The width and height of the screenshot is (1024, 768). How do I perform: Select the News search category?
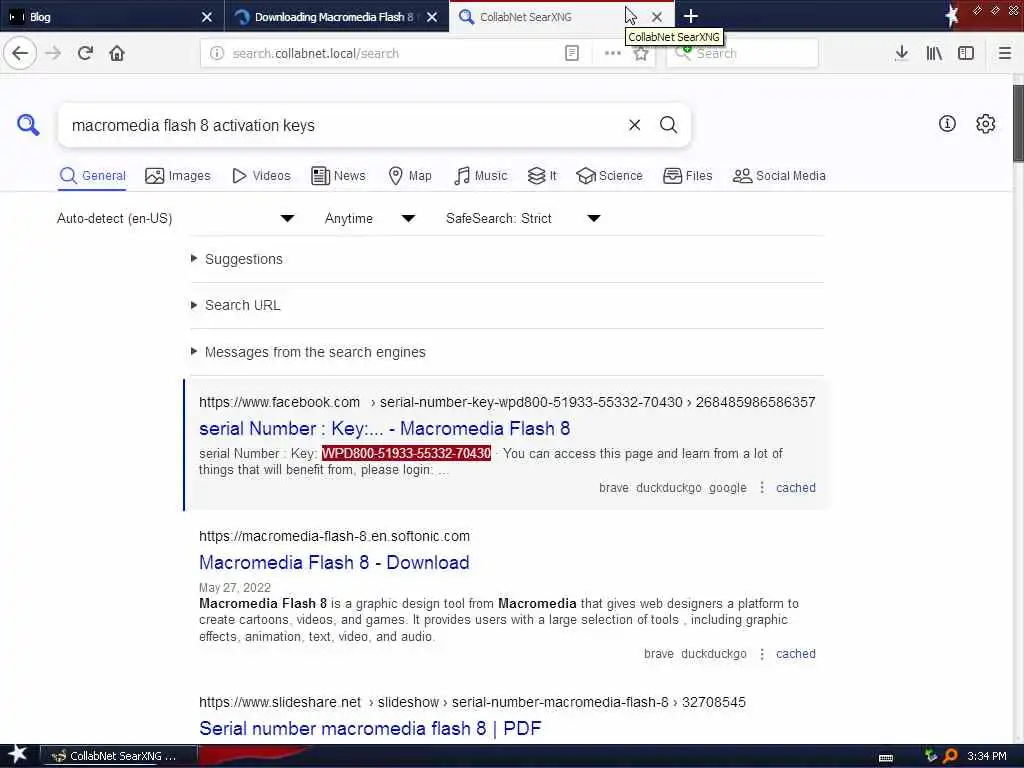click(338, 176)
